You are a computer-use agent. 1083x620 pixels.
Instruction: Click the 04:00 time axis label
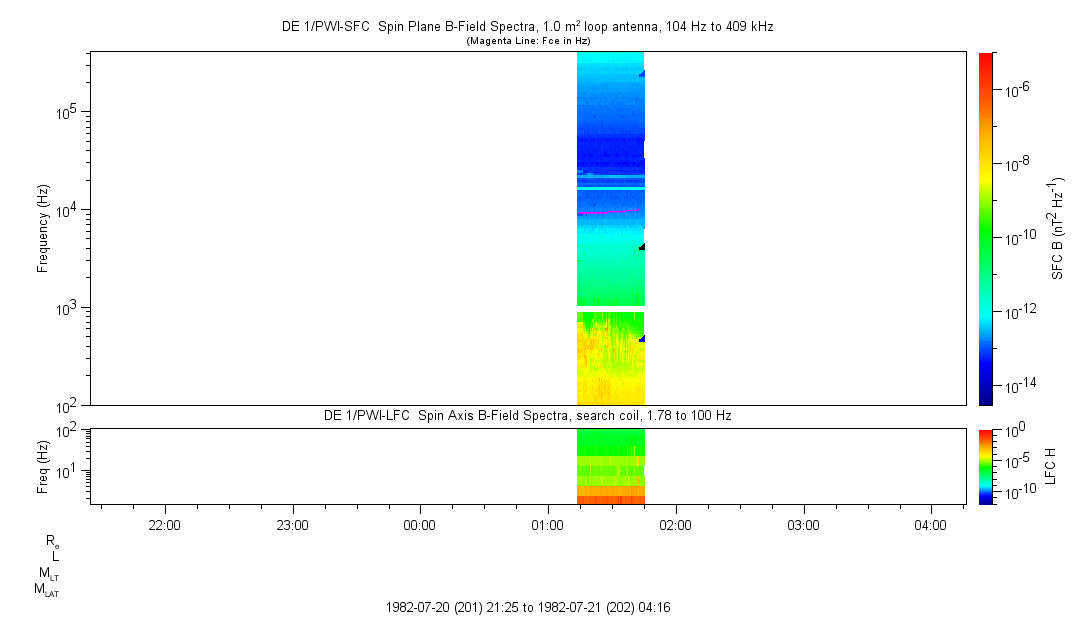click(x=931, y=525)
